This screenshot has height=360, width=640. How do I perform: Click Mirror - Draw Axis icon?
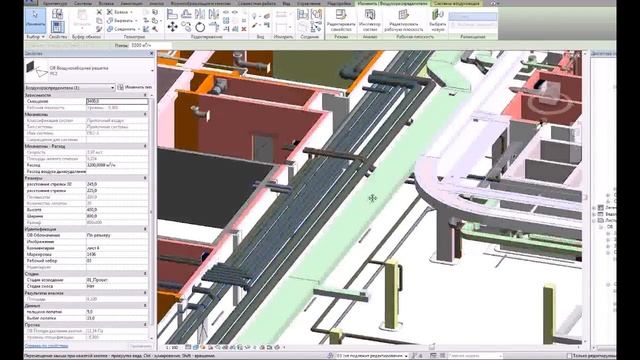[214, 14]
